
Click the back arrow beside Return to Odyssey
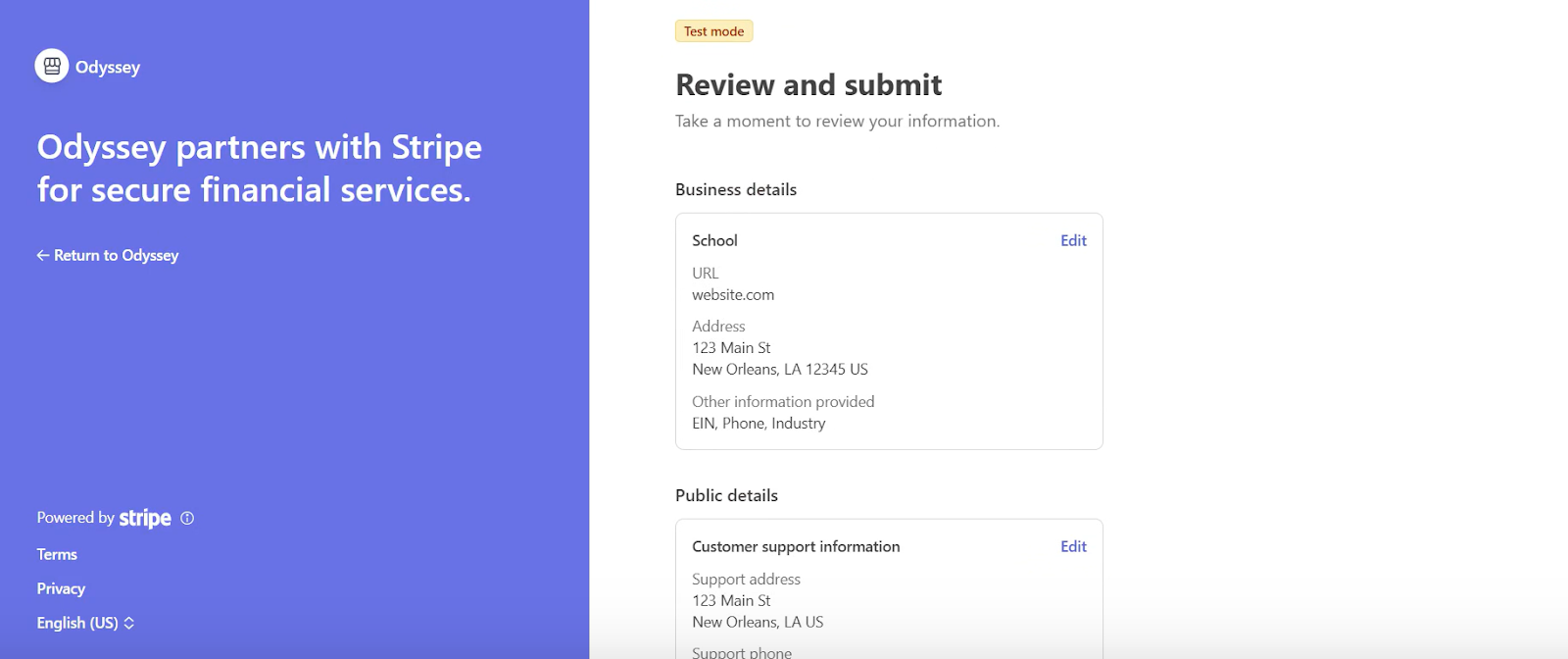[x=42, y=255]
